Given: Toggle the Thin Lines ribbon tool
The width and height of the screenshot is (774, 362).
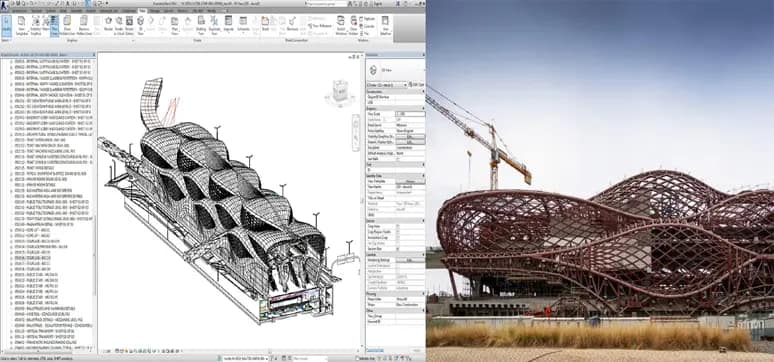Looking at the screenshot, I should [x=54, y=26].
